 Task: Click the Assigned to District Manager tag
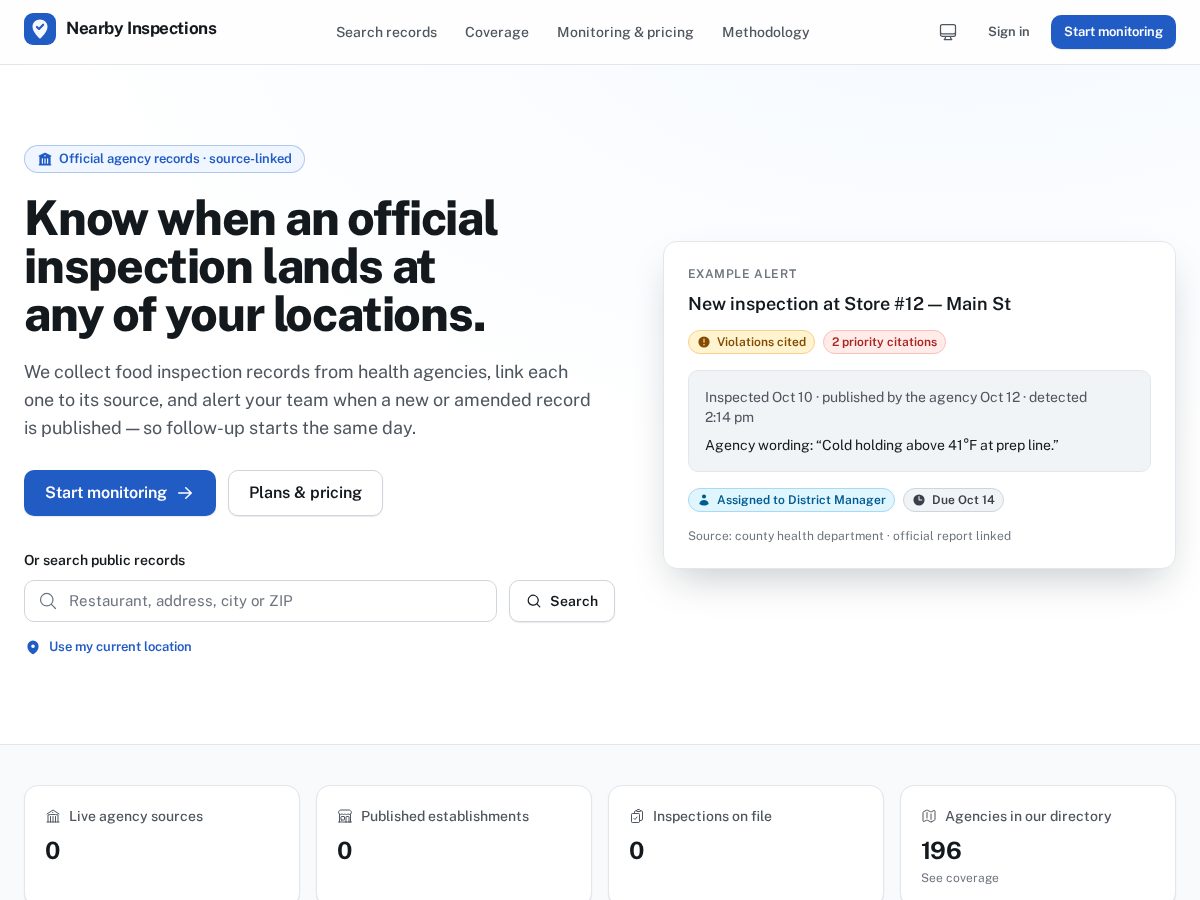pos(791,500)
